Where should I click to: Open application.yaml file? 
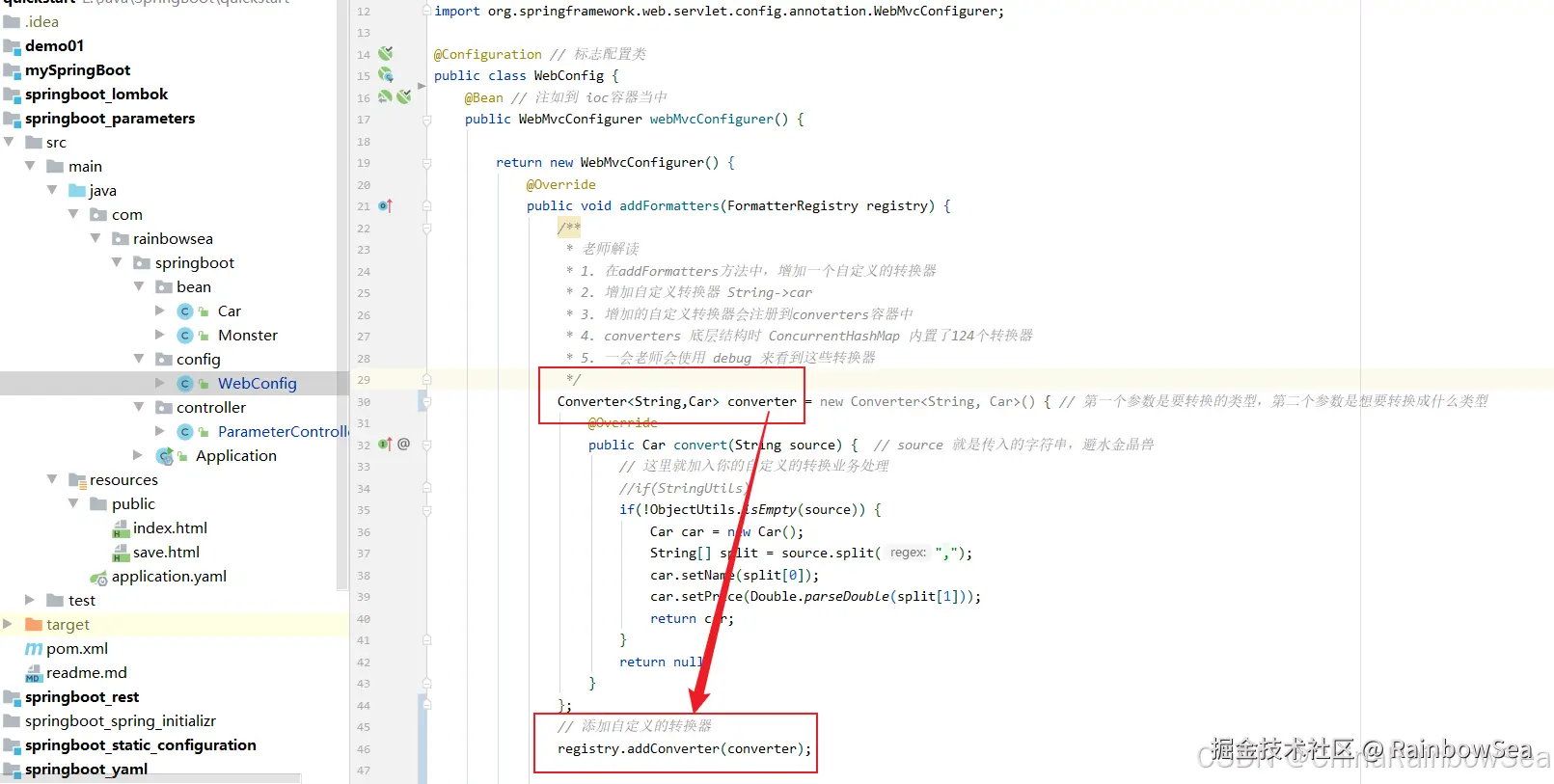[169, 576]
